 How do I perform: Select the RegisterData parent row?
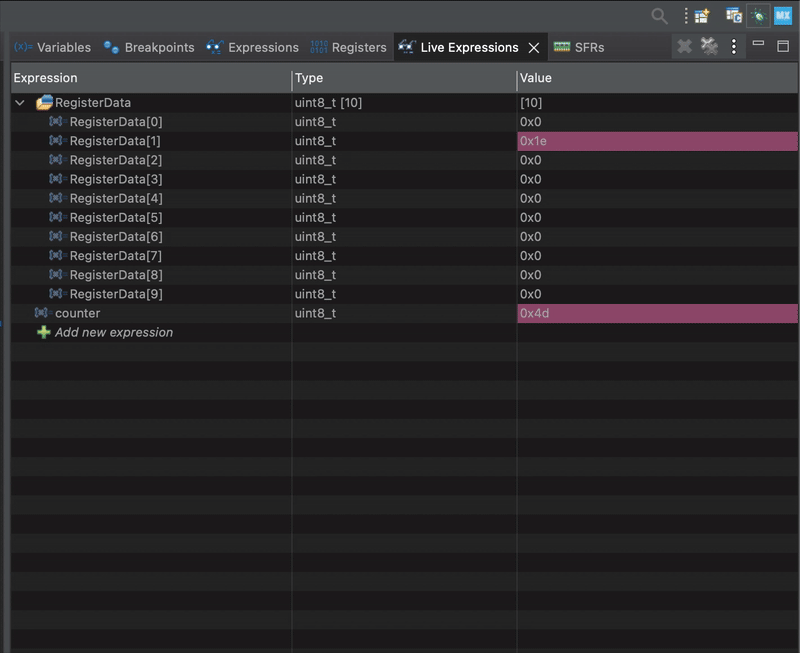tap(404, 103)
